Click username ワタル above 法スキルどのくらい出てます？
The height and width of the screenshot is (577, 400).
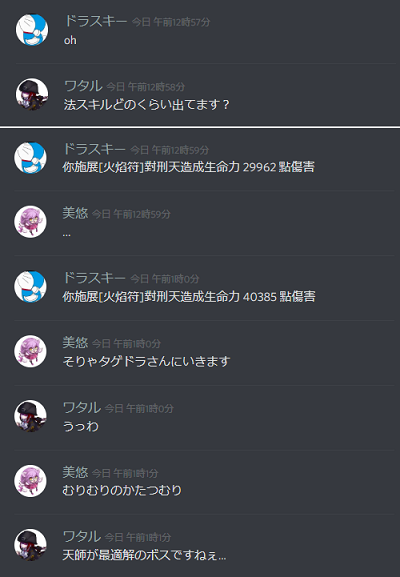pos(83,86)
